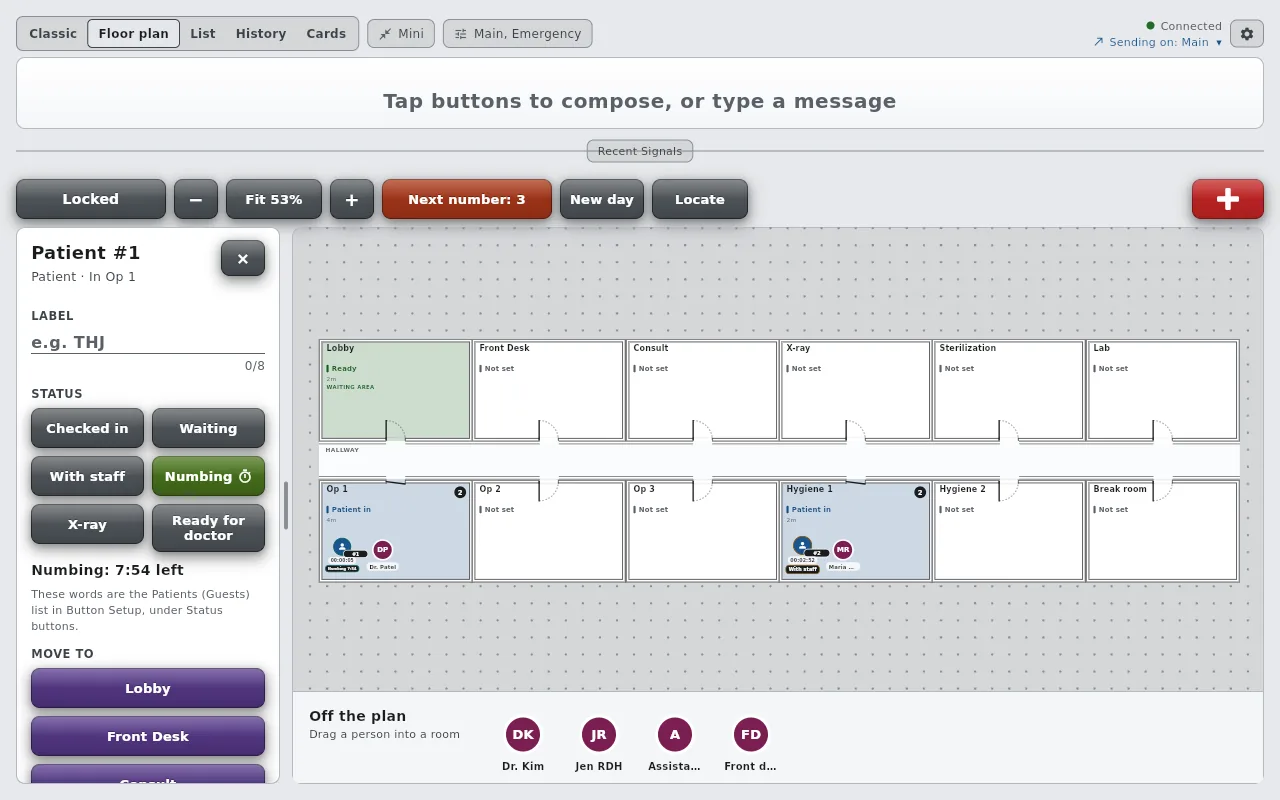The height and width of the screenshot is (800, 1280).
Task: Set patient status to Waiting
Action: click(x=208, y=428)
